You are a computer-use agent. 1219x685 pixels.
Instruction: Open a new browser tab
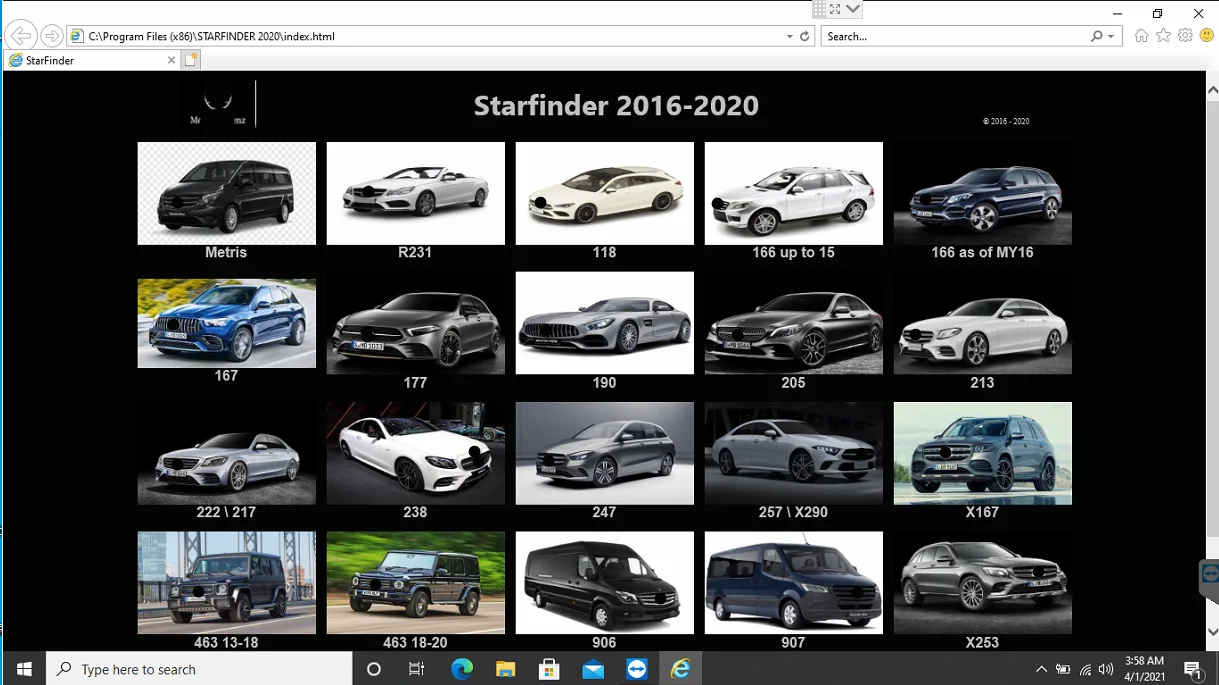point(192,60)
